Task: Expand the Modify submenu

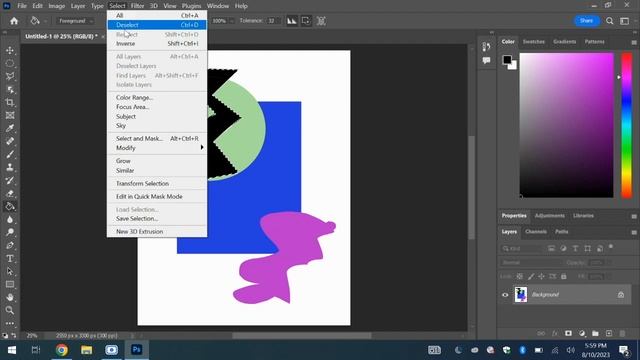Action: (157, 148)
